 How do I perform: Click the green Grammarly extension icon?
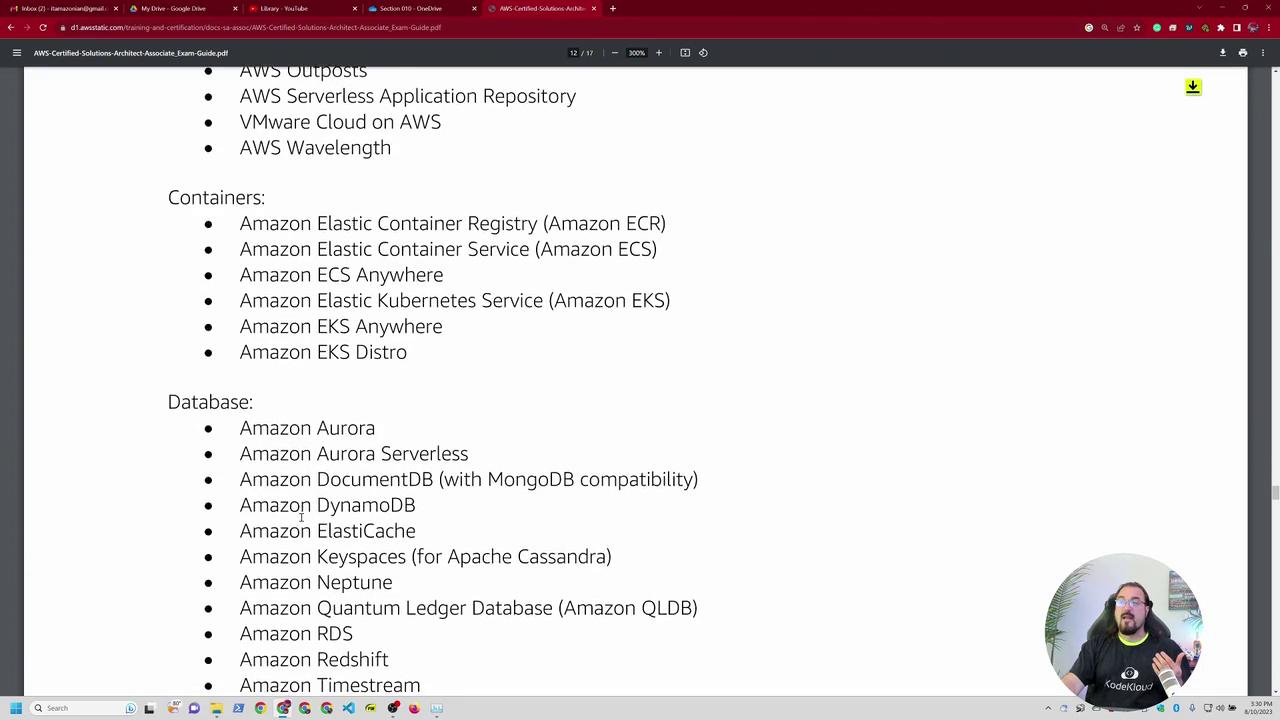(1157, 28)
